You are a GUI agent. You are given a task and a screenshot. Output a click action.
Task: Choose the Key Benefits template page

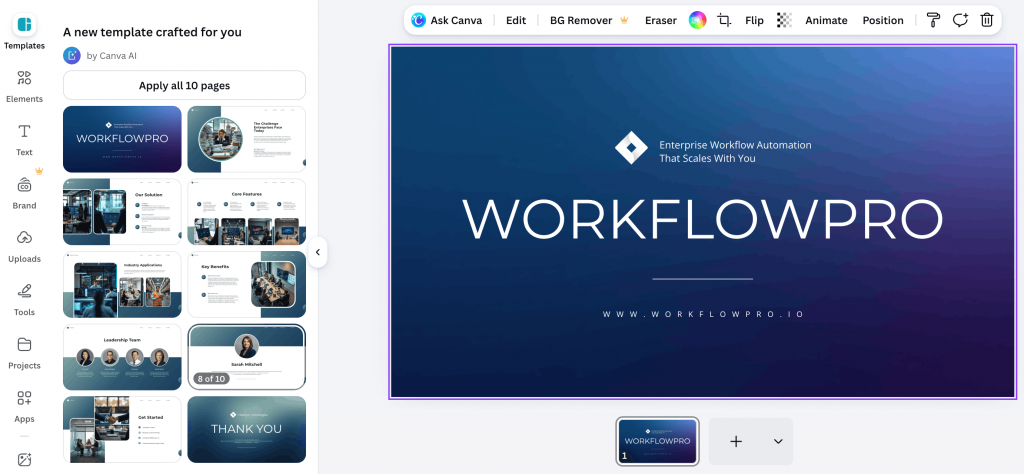coord(247,284)
